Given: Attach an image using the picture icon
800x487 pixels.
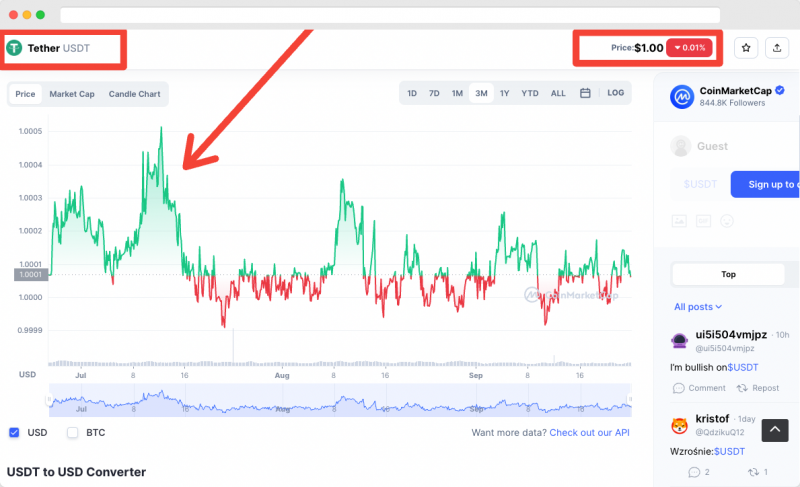Looking at the screenshot, I should click(679, 221).
